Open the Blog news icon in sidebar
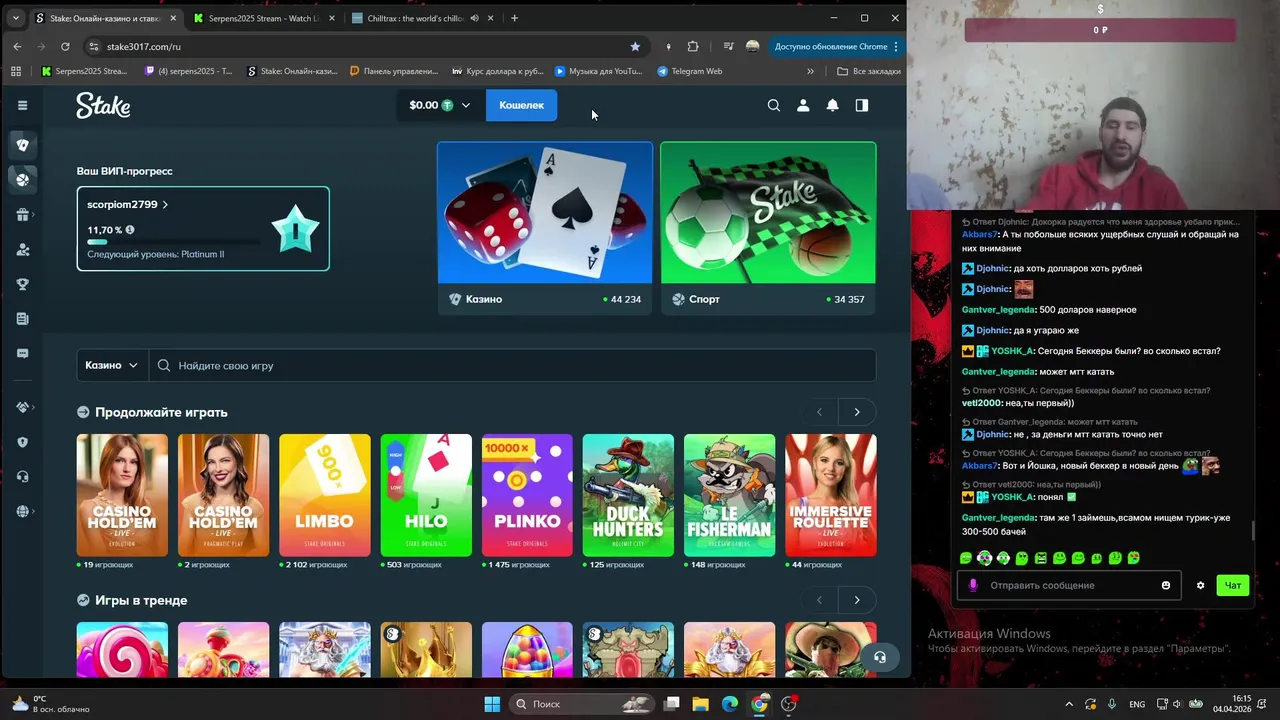Viewport: 1280px width, 720px height. coord(22,319)
